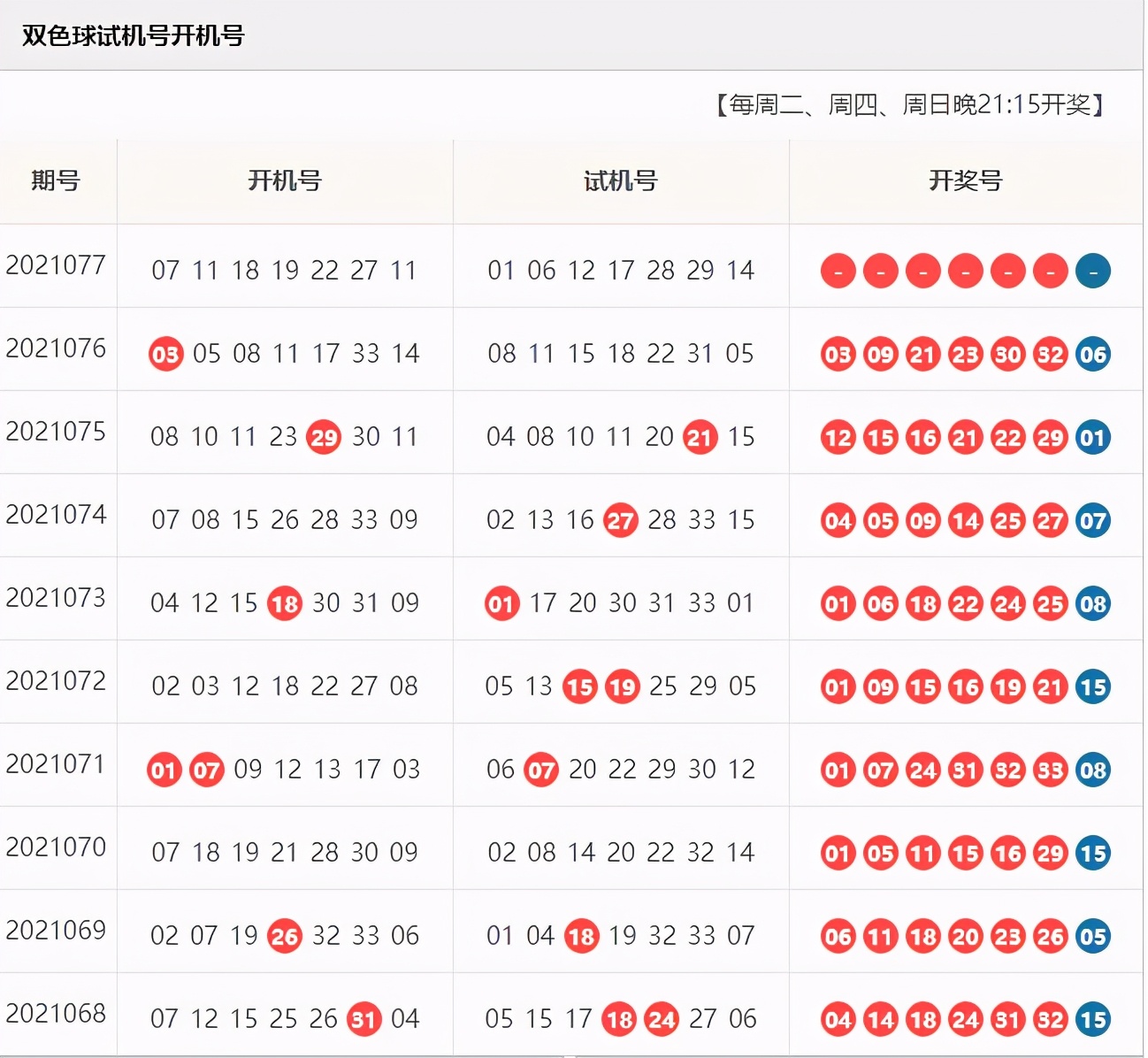Click the 开机号 column header
Image resolution: width=1148 pixels, height=1058 pixels.
click(285, 181)
